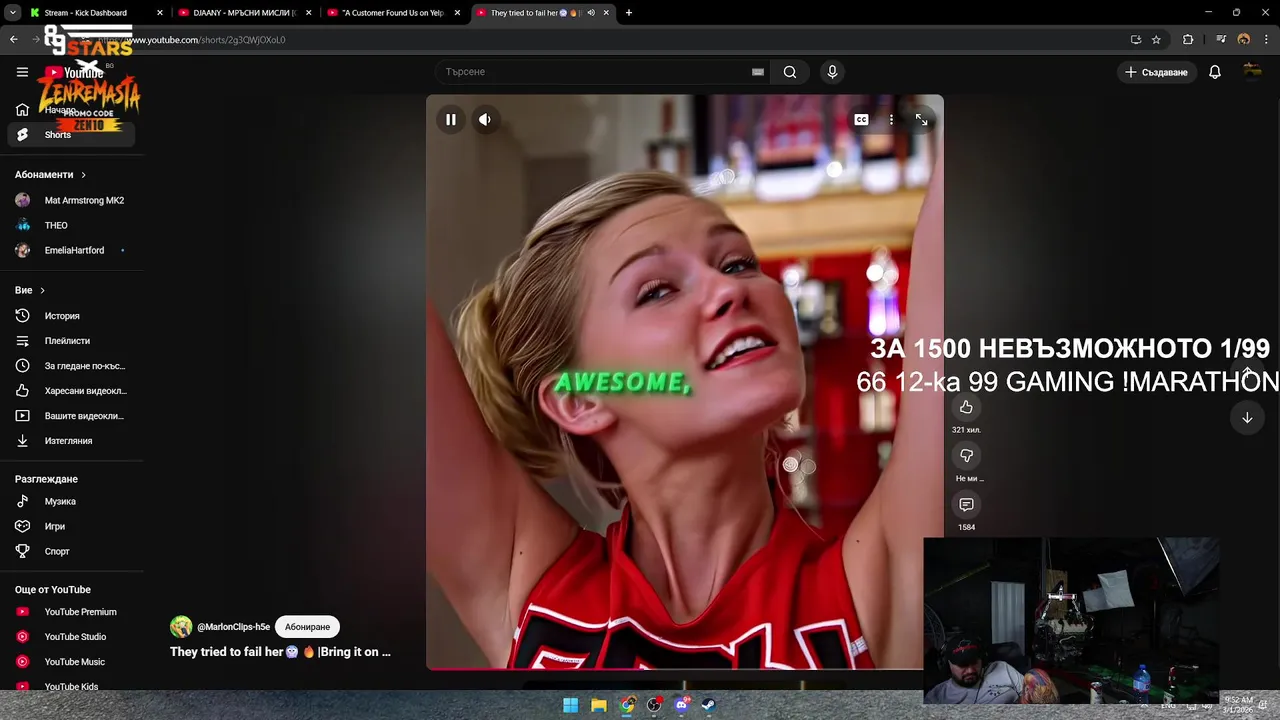Install app icon in address bar
This screenshot has height=720, width=1280.
click(x=1136, y=40)
